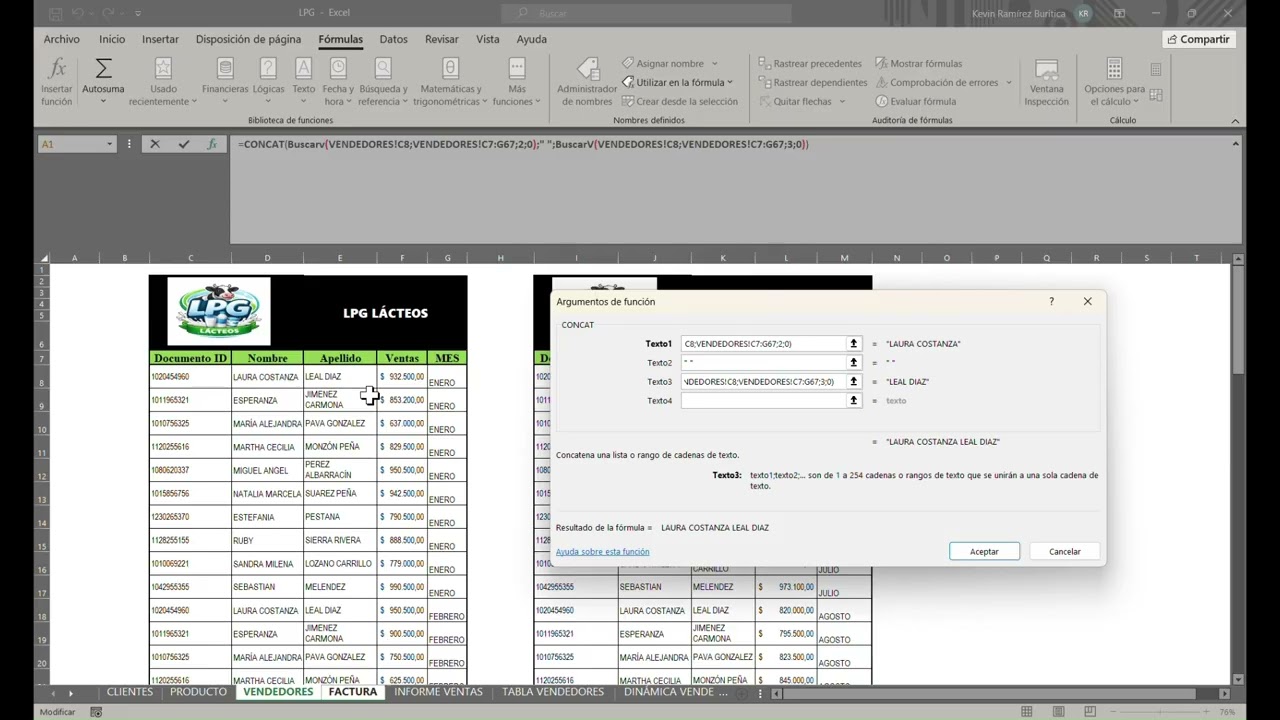Click the Buscar search box
The width and height of the screenshot is (1280, 720).
point(646,13)
